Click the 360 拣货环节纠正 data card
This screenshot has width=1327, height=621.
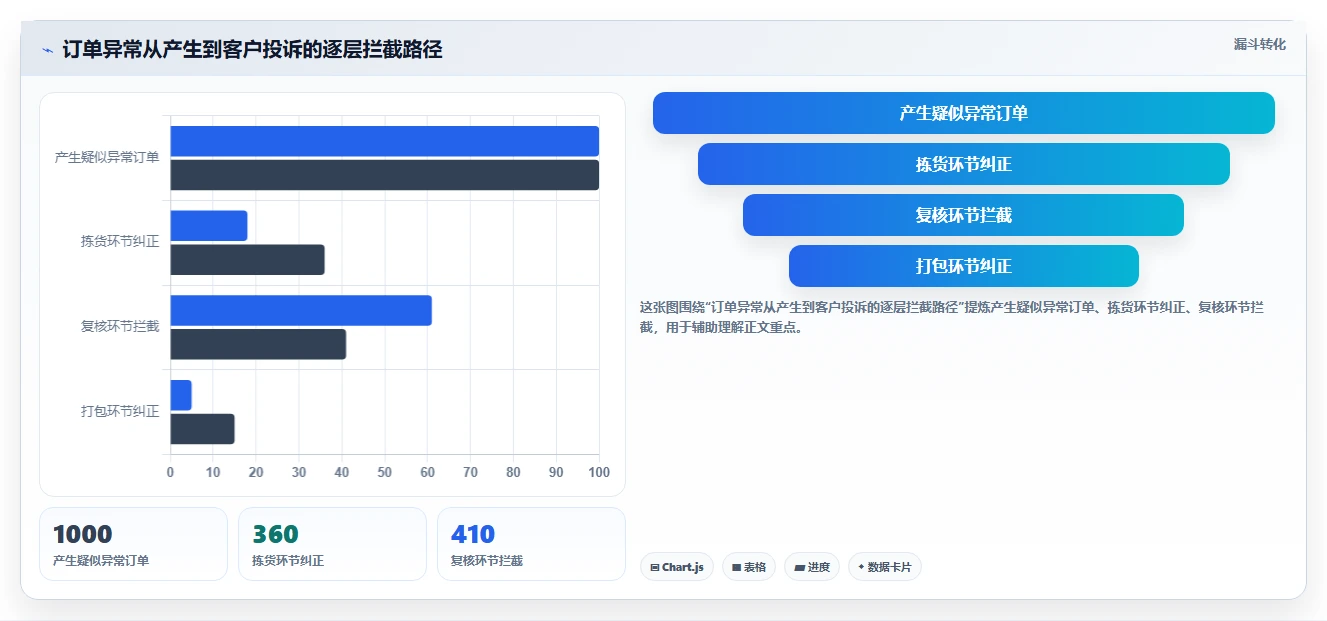(332, 544)
